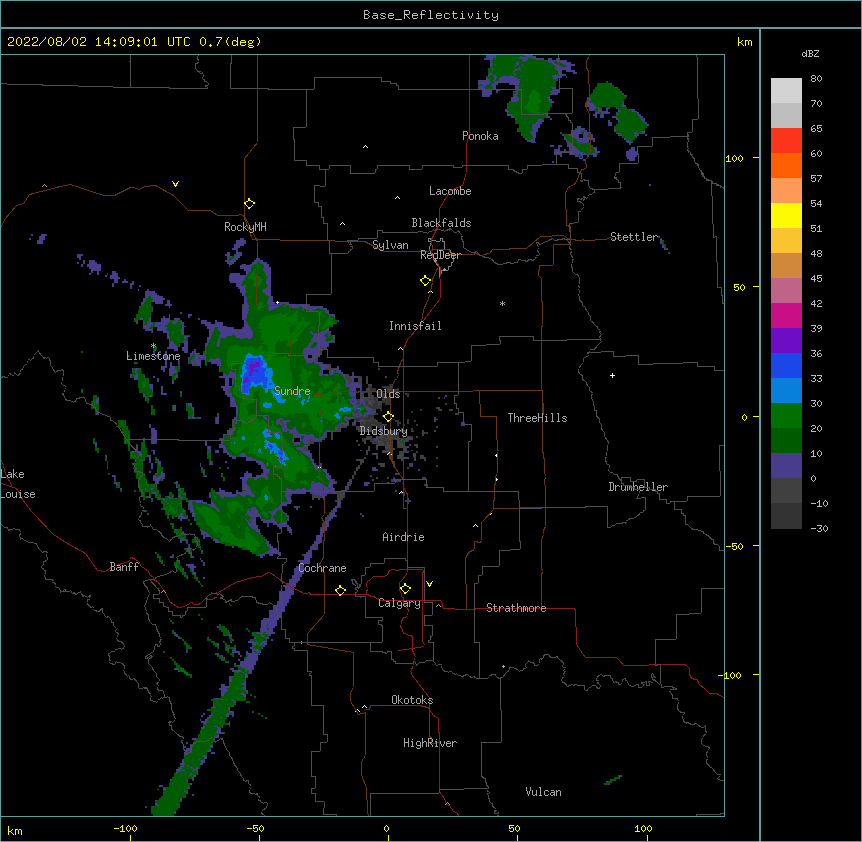The image size is (862, 842).
Task: Click the Airdrie city label
Action: [x=403, y=537]
